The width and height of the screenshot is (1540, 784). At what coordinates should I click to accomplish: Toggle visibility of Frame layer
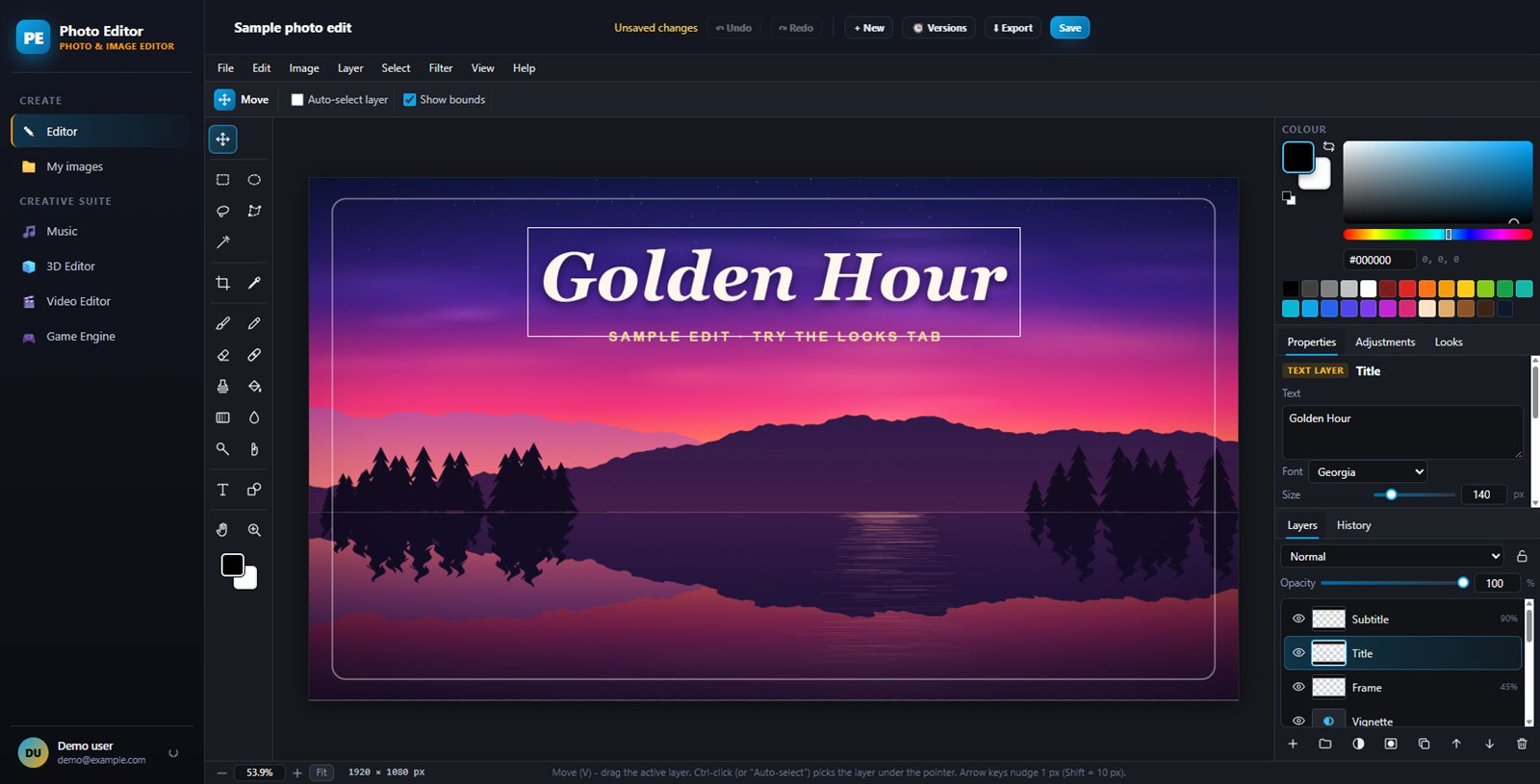1298,687
